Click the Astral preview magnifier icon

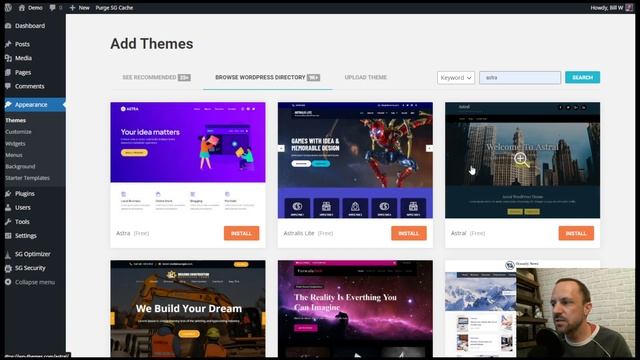coord(521,159)
